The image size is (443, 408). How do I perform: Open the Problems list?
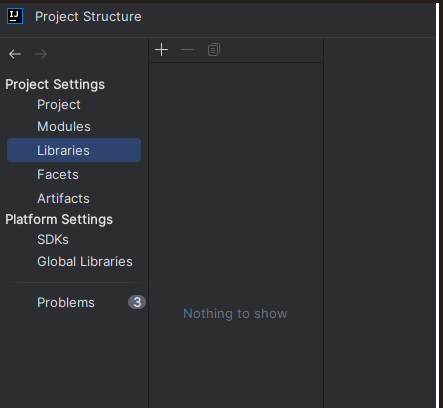[66, 303]
